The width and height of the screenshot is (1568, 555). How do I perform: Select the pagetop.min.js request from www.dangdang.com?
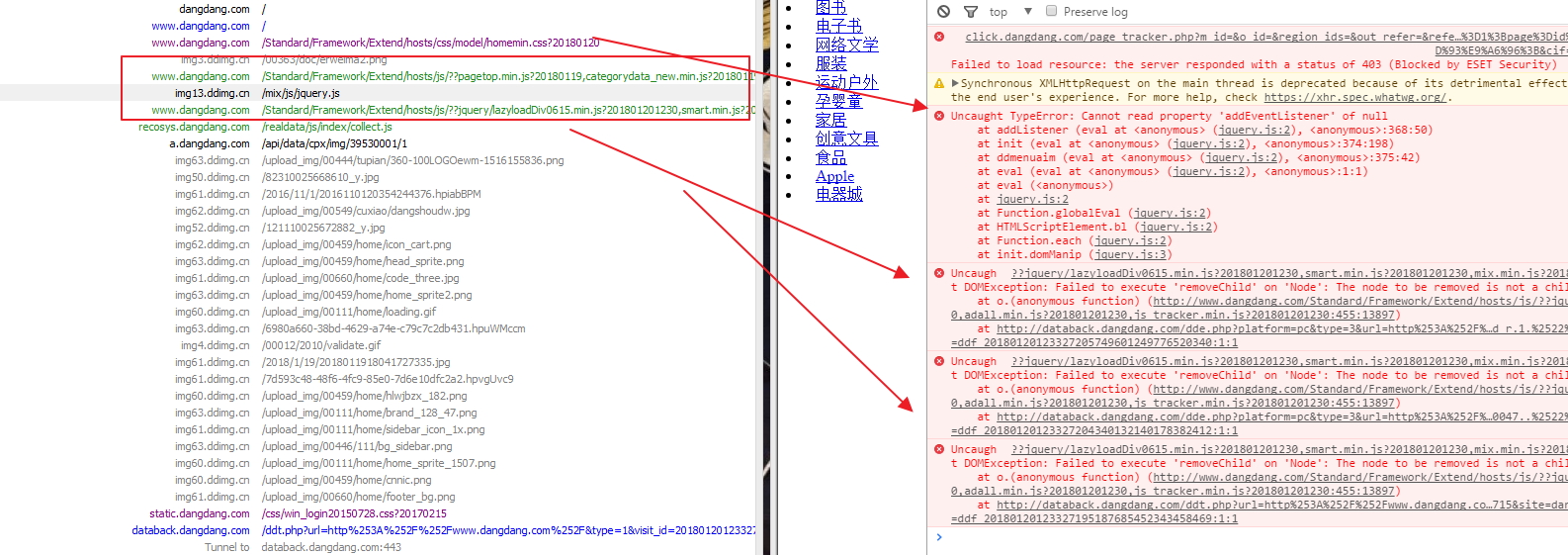[x=378, y=76]
